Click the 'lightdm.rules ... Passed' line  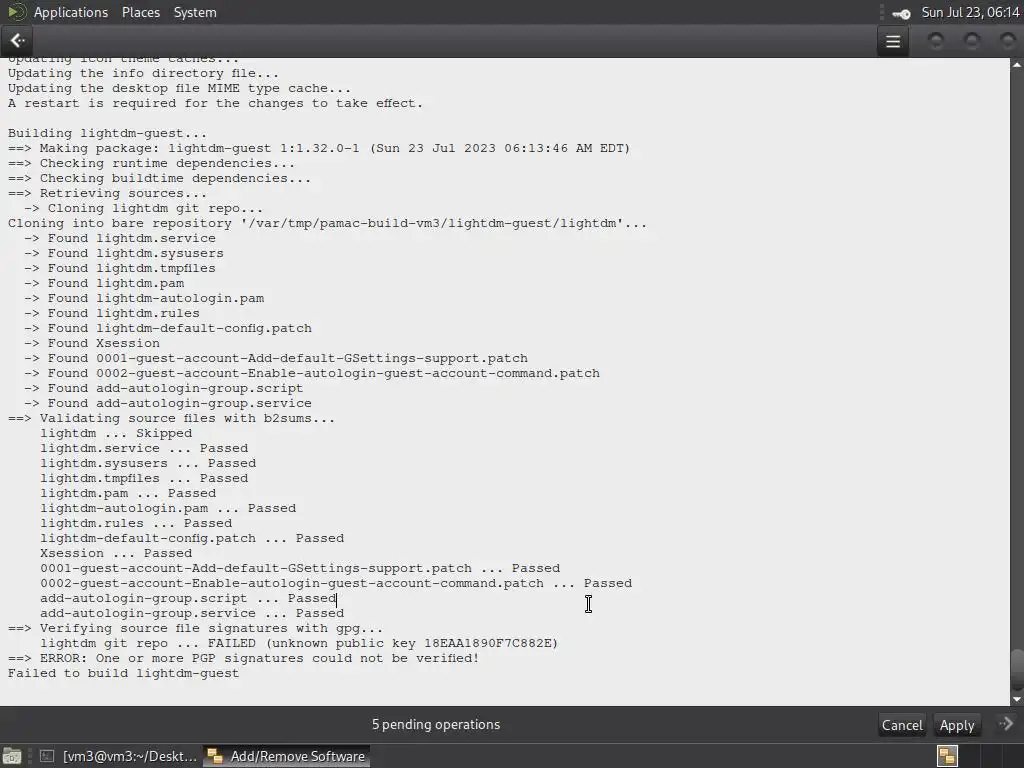136,523
